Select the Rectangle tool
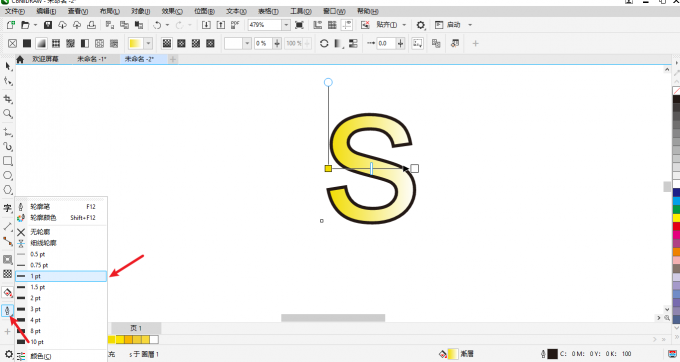This screenshot has width=680, height=362. [8, 161]
